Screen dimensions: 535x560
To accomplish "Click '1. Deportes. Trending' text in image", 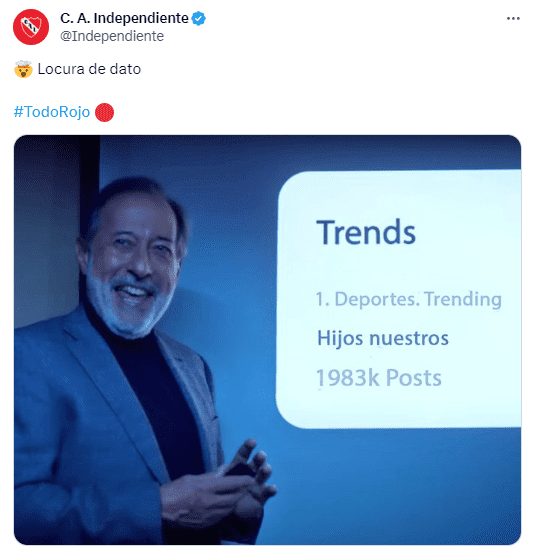I will point(409,299).
